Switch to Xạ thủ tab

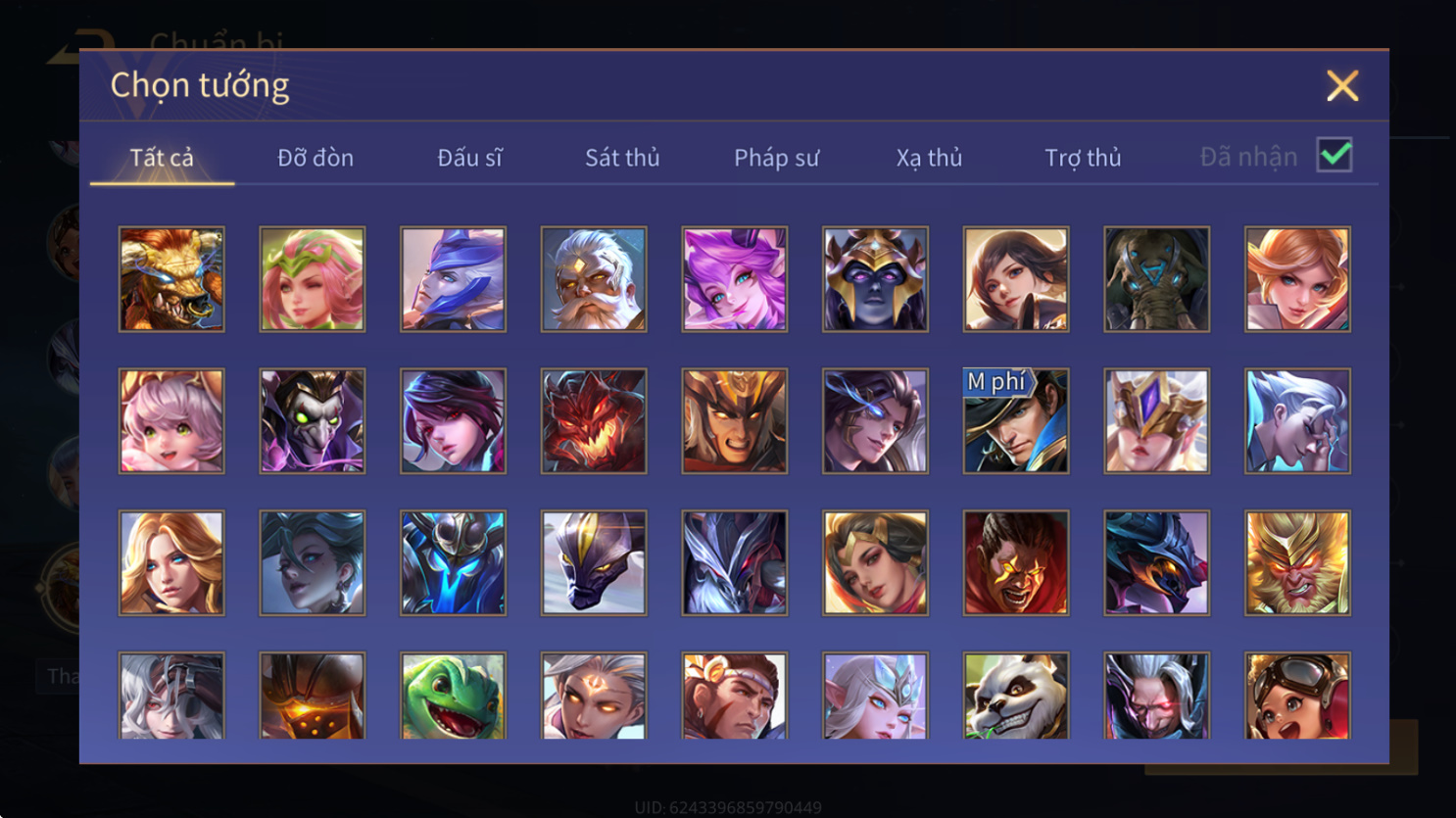929,157
